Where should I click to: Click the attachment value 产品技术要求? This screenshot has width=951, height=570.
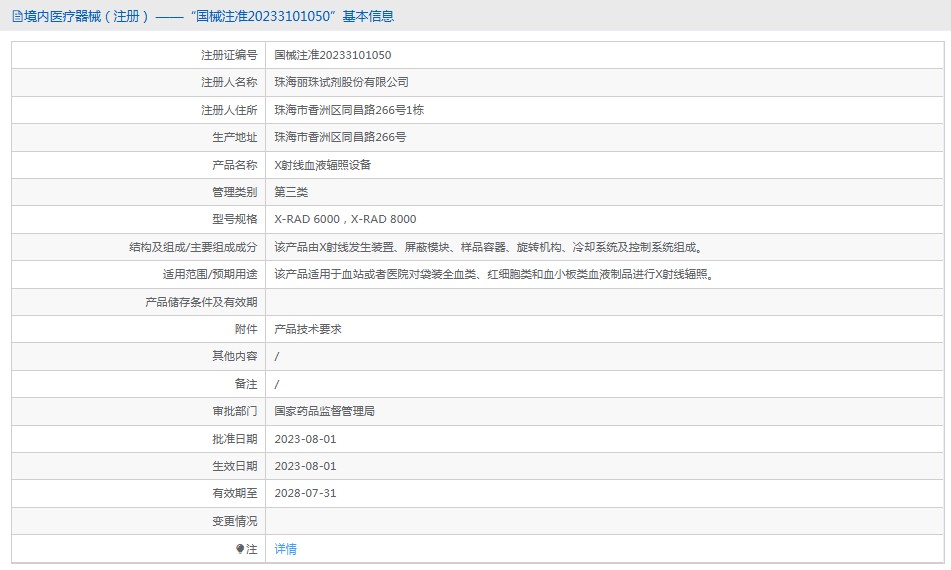[308, 329]
